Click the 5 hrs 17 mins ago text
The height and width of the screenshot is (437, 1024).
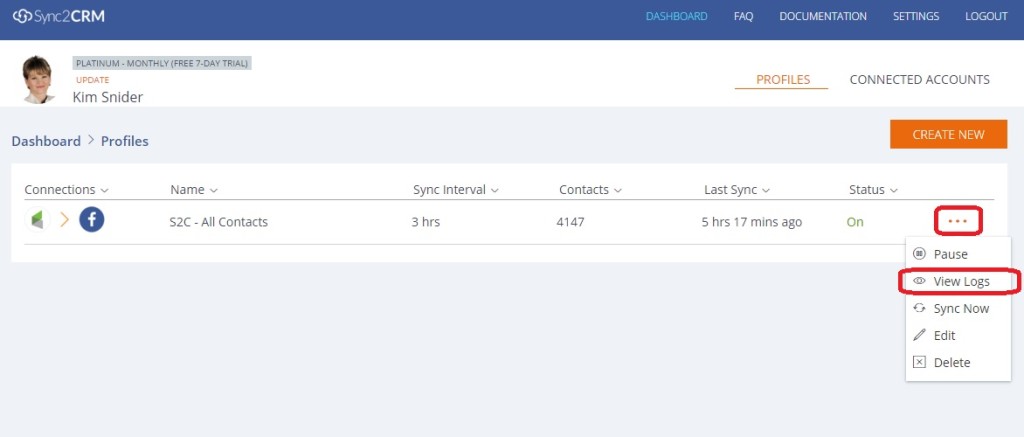(752, 222)
